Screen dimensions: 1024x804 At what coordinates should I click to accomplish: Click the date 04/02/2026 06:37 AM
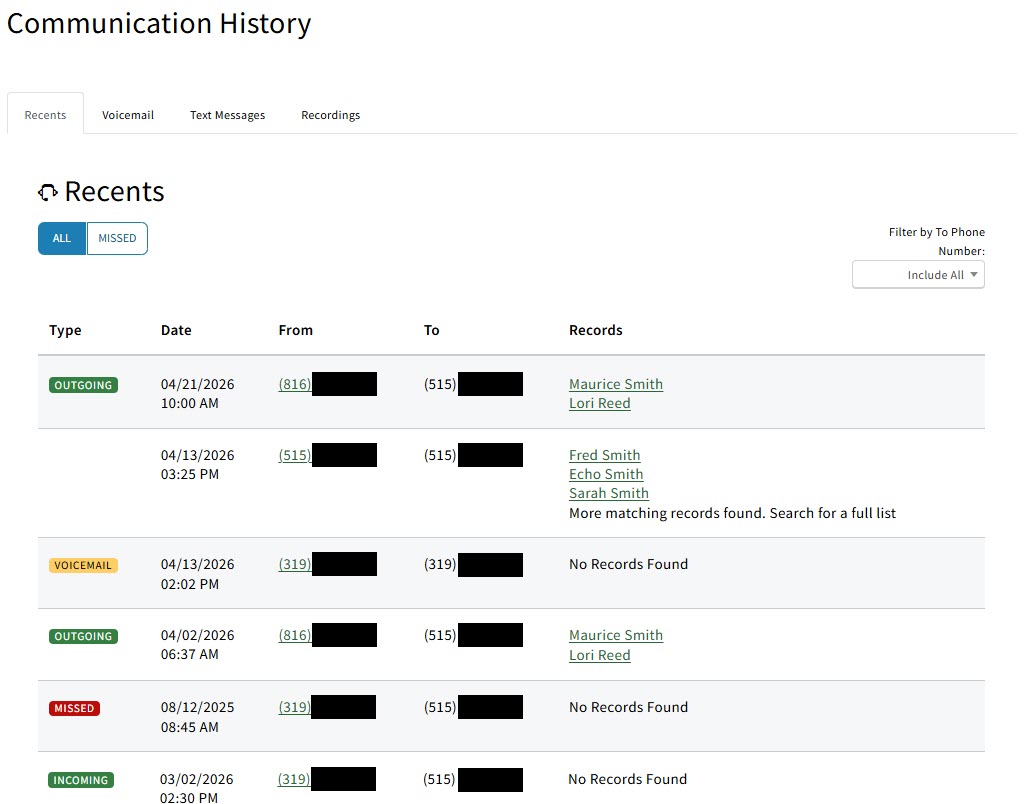coord(197,645)
